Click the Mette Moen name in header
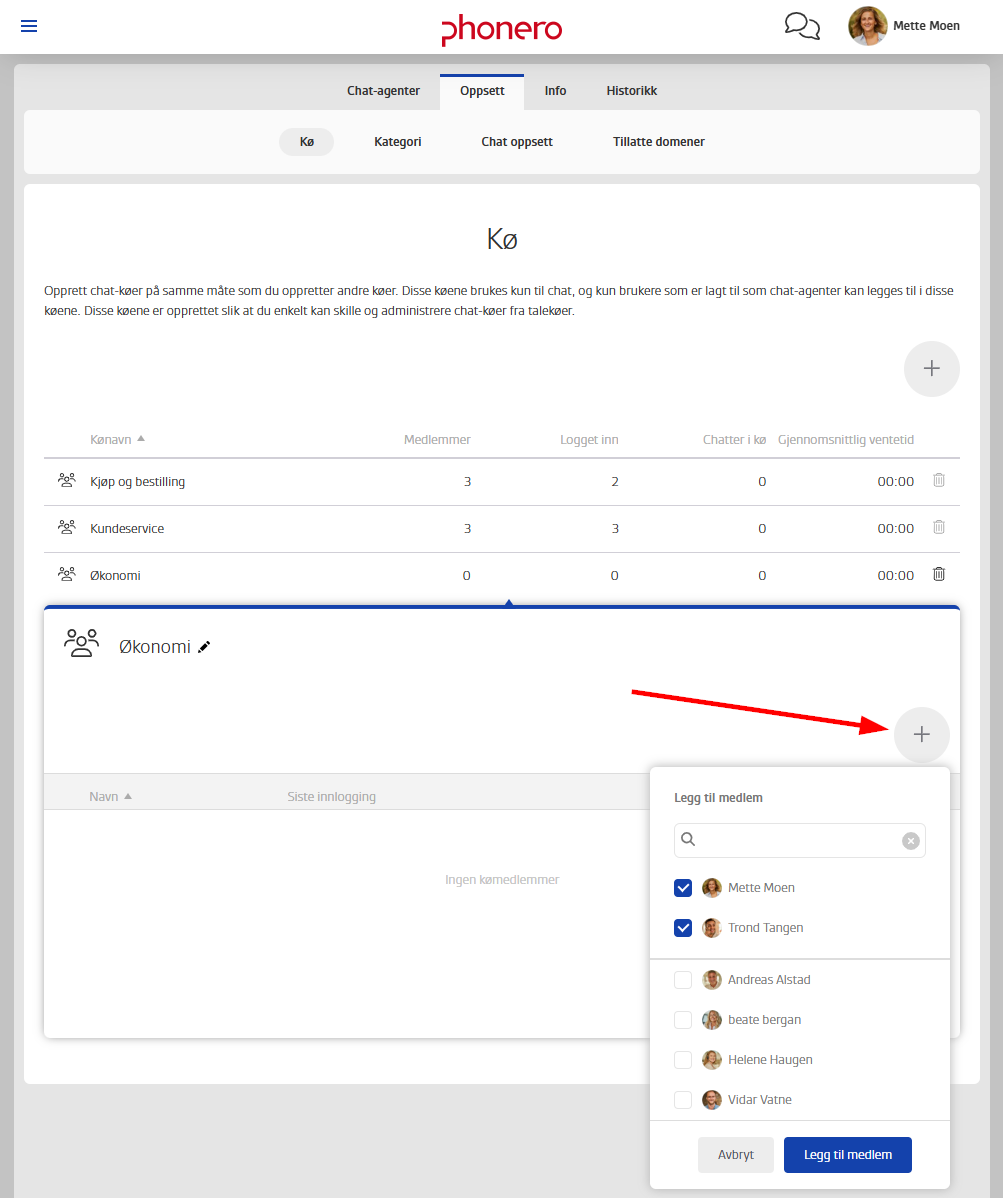Screen dimensions: 1003x1198 pos(926,26)
